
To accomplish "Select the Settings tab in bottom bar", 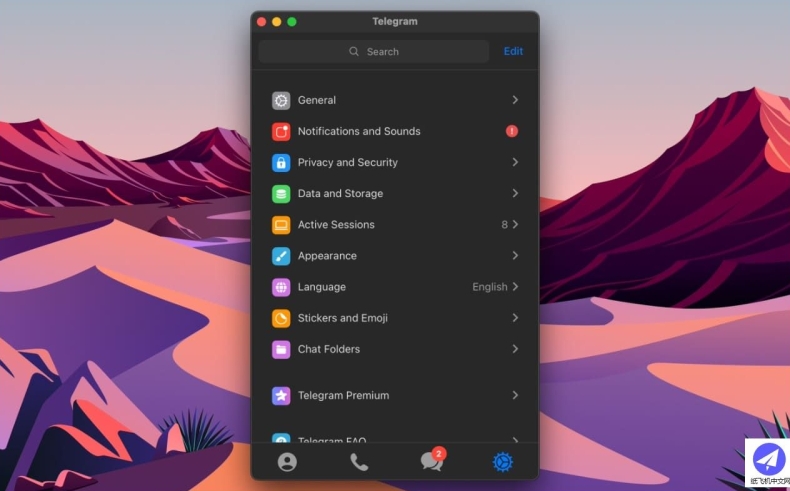I will 502,462.
